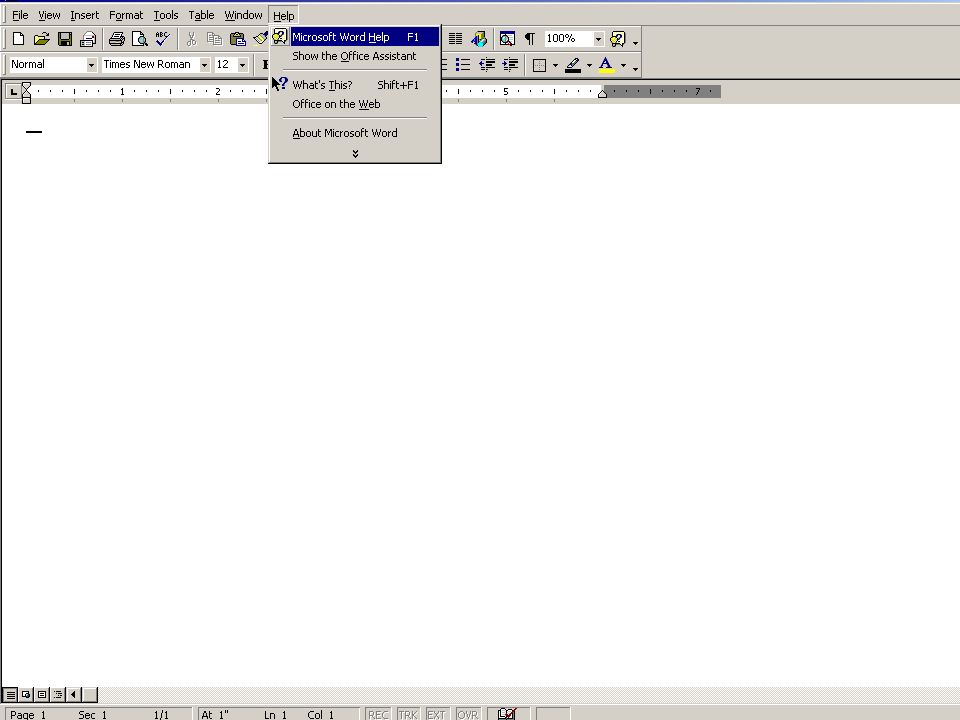
Task: Toggle EXT extend selection indicator
Action: [x=436, y=714]
